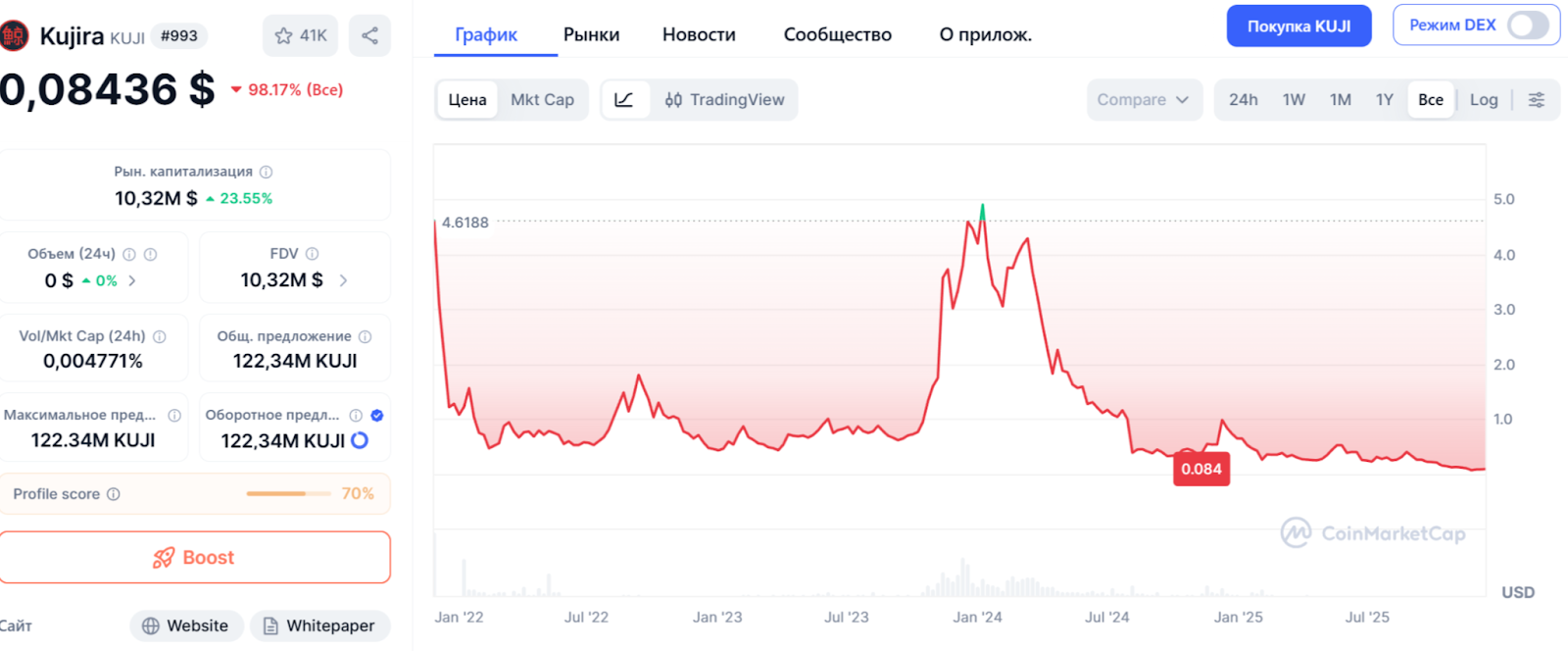The width and height of the screenshot is (1568, 651).
Task: Expand the FDV details chevron
Action: [x=343, y=281]
